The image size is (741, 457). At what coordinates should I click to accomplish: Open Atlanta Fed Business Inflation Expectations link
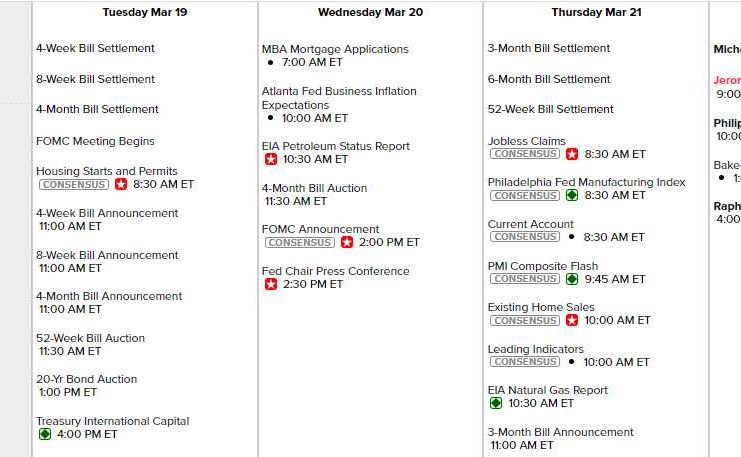[339, 98]
